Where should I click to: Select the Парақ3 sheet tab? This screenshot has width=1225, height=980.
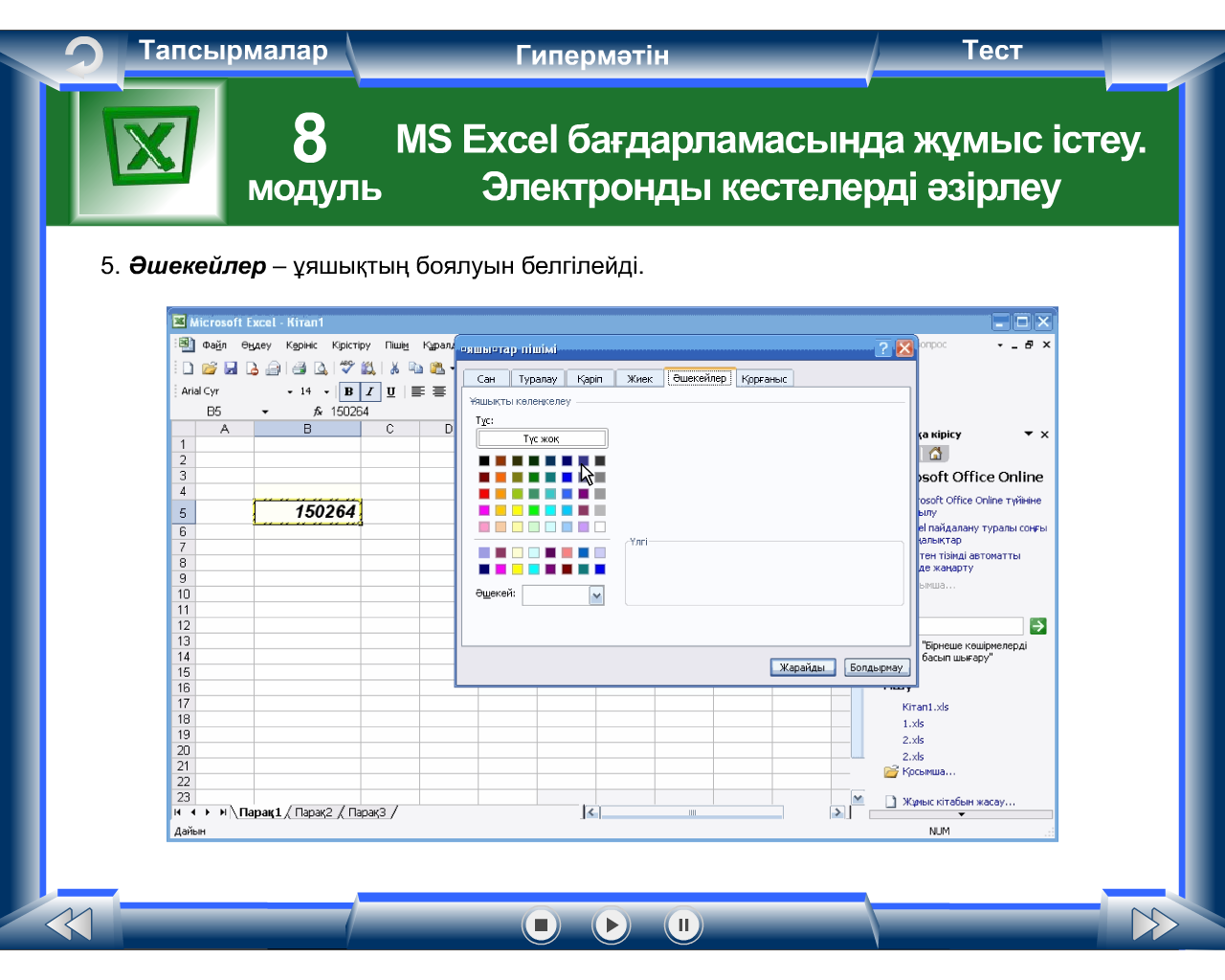point(367,813)
